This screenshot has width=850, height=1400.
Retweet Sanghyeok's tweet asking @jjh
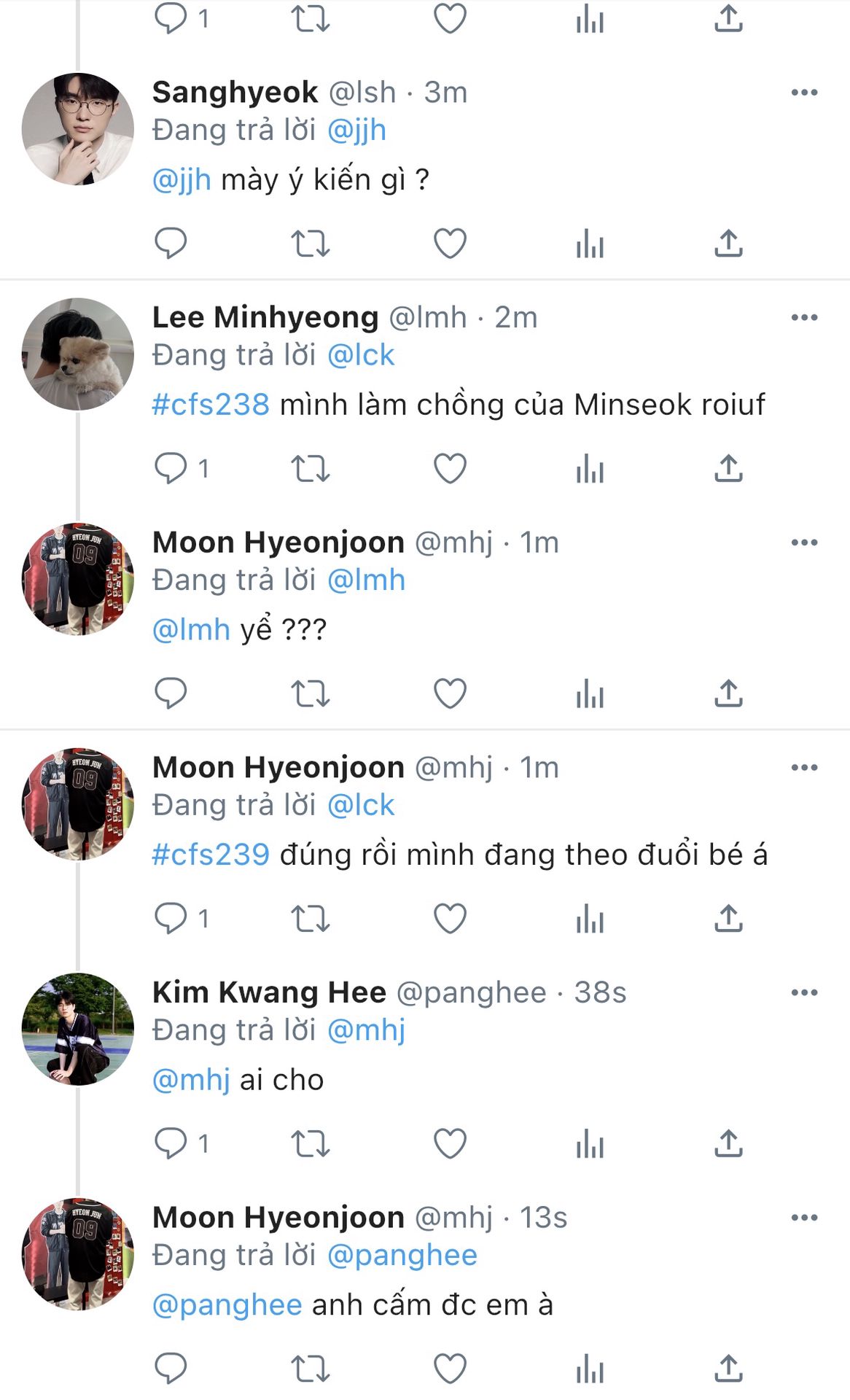(311, 244)
